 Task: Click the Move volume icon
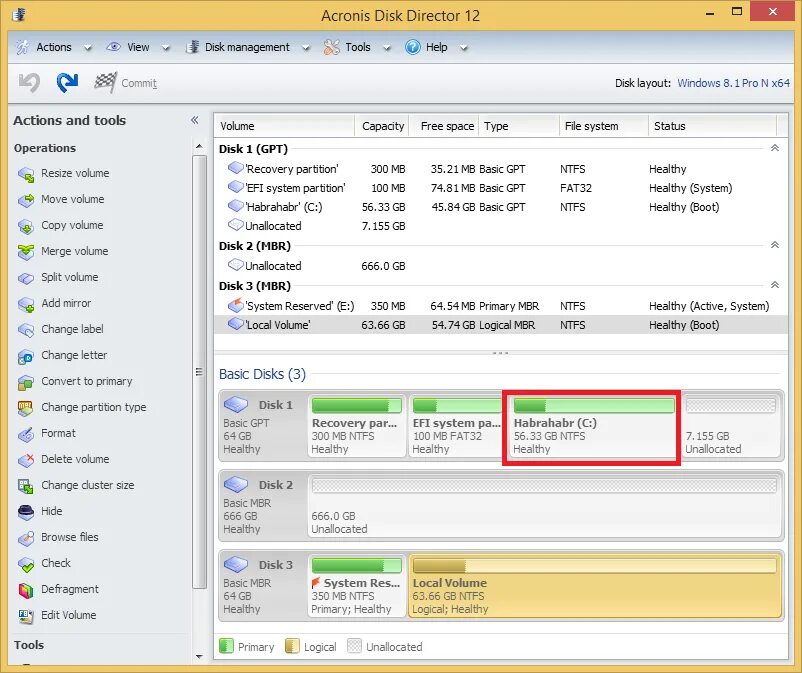coord(26,199)
